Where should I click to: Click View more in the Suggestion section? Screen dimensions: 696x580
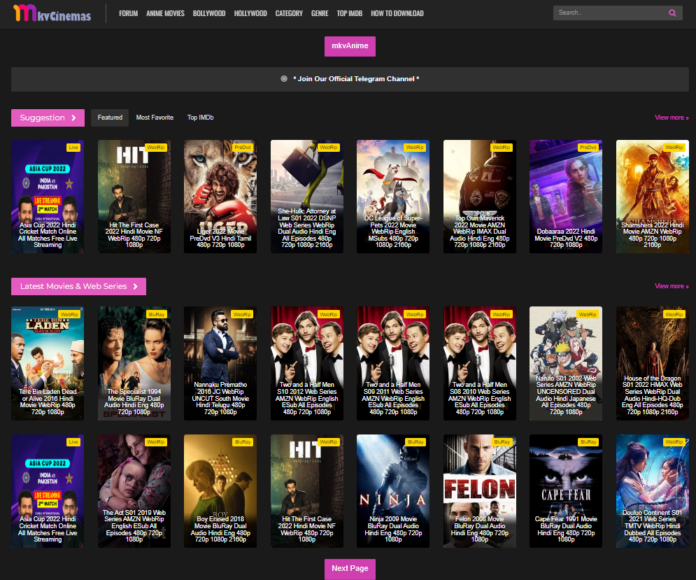pos(672,118)
